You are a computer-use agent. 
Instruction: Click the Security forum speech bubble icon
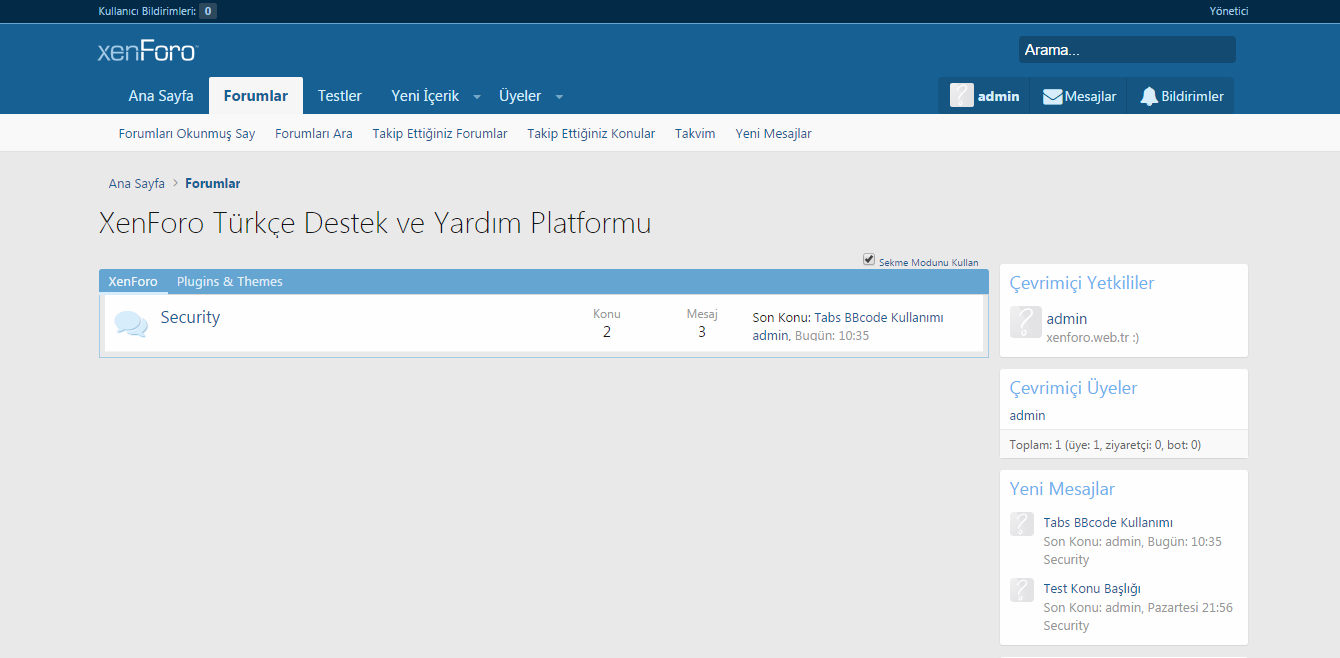click(131, 324)
